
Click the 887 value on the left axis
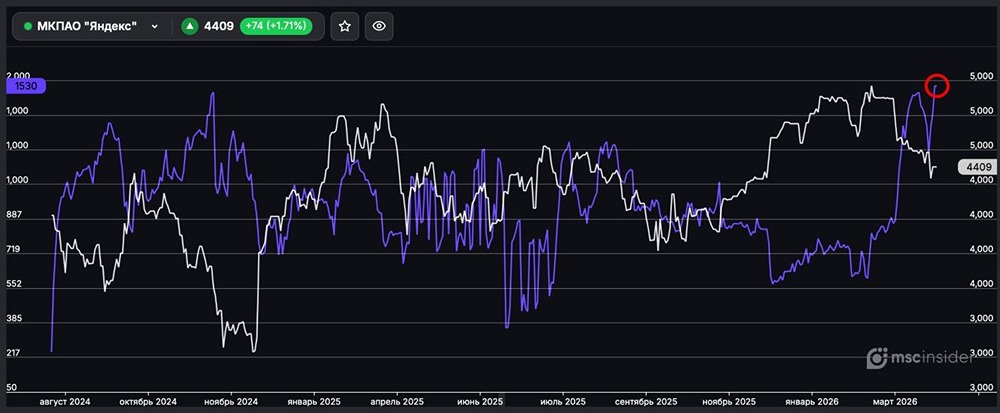click(19, 215)
